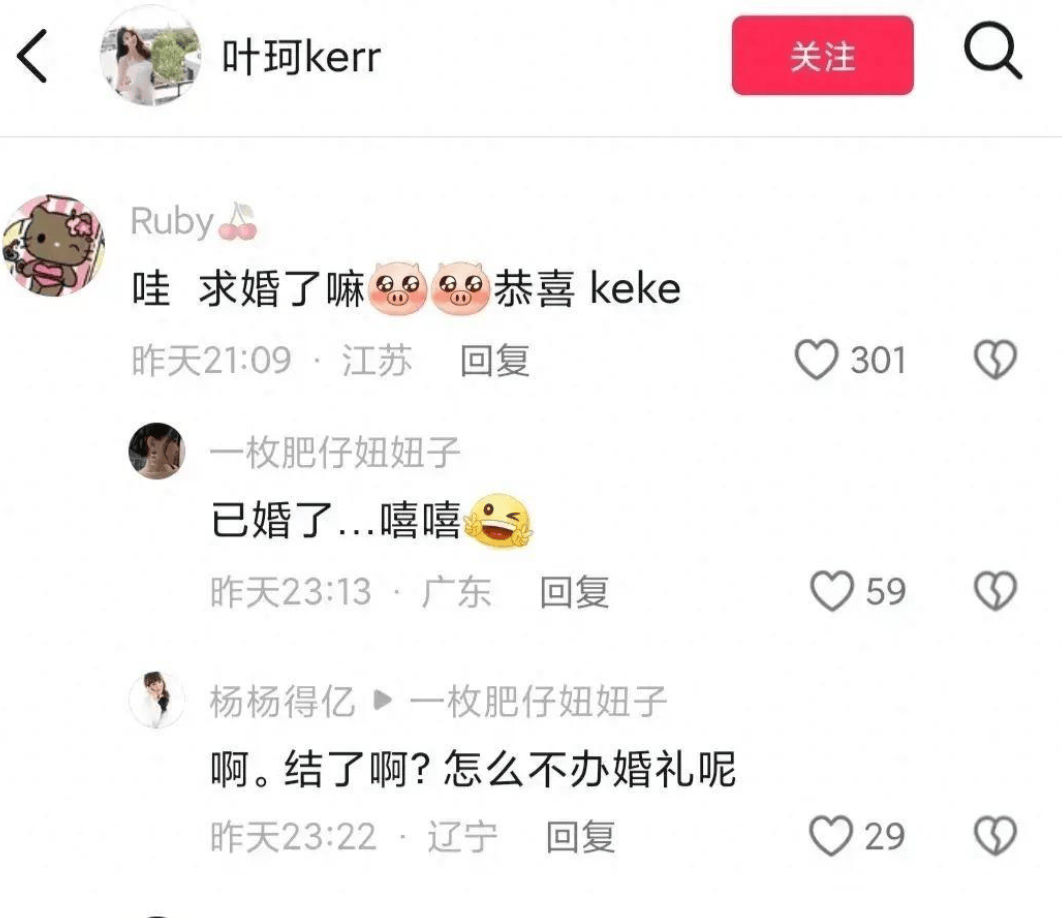1062x918 pixels.
Task: Tap broken heart on 已婚了 comment
Action: [x=995, y=591]
